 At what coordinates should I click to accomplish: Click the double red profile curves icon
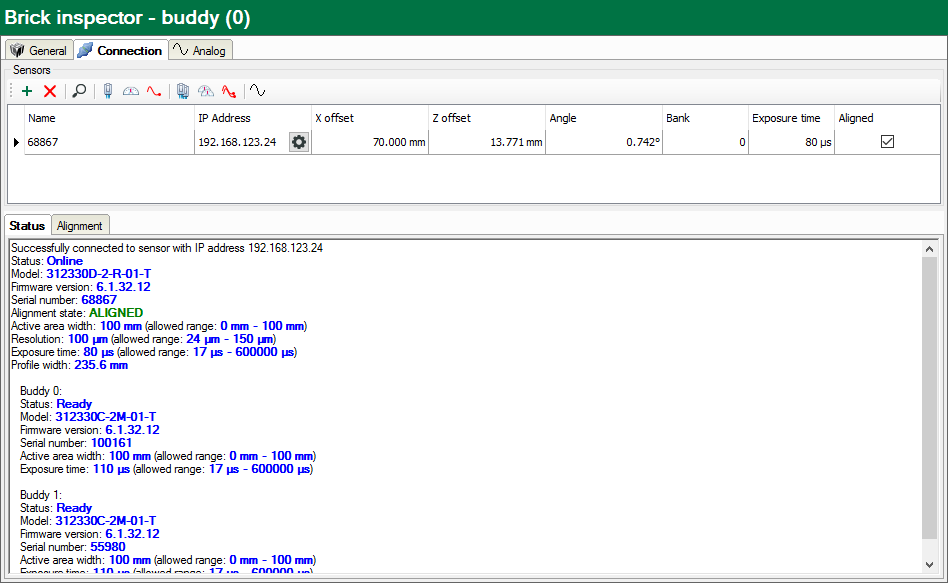coord(229,91)
